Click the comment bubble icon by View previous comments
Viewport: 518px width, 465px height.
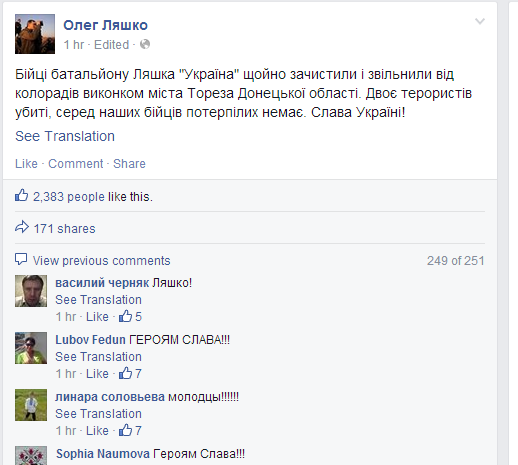click(x=21, y=259)
